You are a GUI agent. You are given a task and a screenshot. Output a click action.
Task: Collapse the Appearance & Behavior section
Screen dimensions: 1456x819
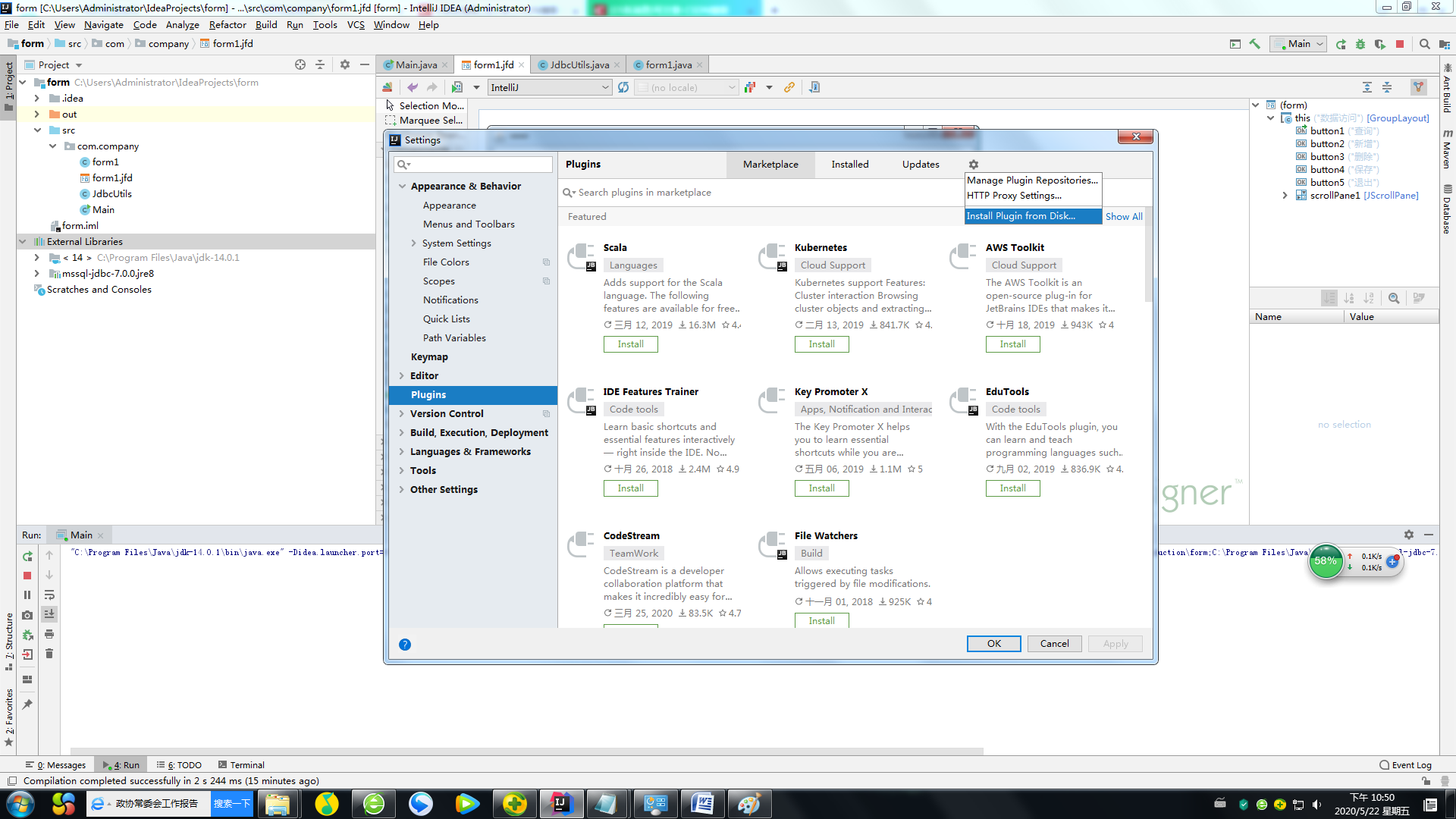point(402,187)
